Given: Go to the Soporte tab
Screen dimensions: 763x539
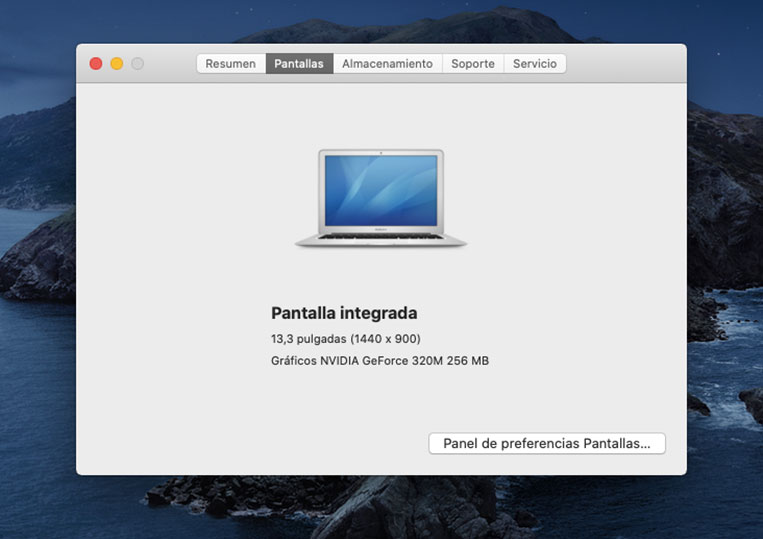Looking at the screenshot, I should click(x=472, y=64).
